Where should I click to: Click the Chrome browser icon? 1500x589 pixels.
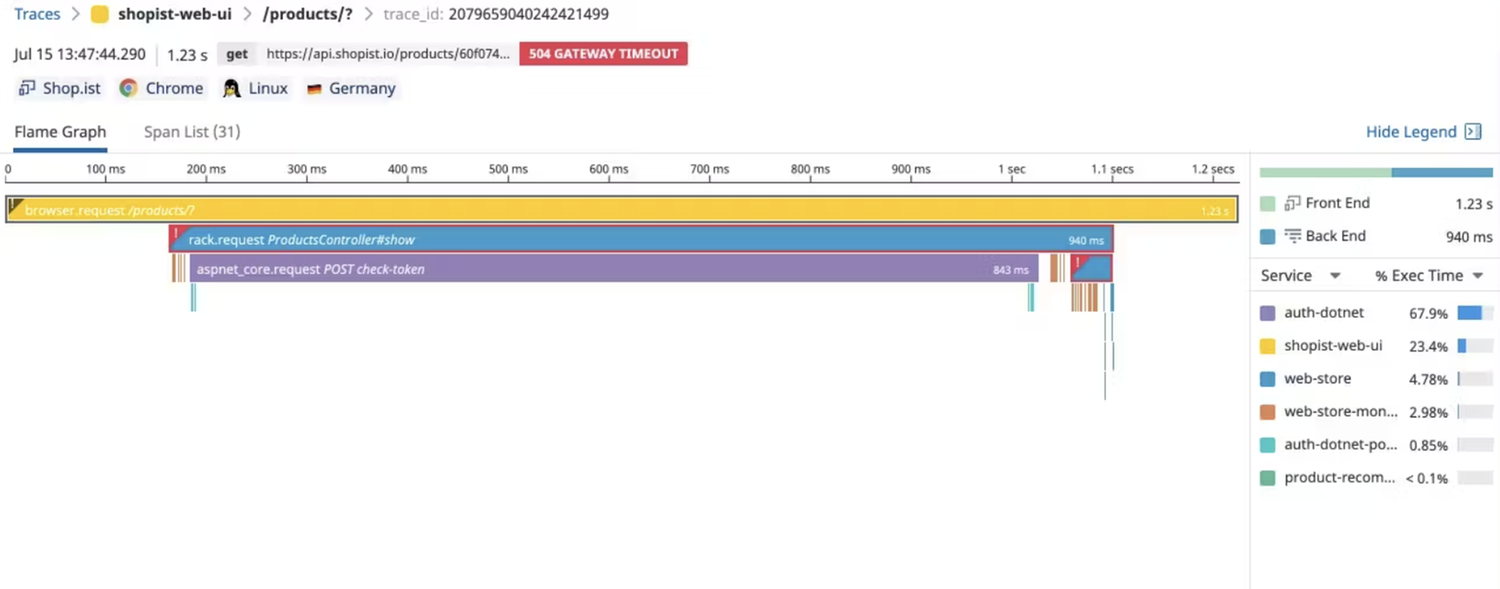[128, 88]
